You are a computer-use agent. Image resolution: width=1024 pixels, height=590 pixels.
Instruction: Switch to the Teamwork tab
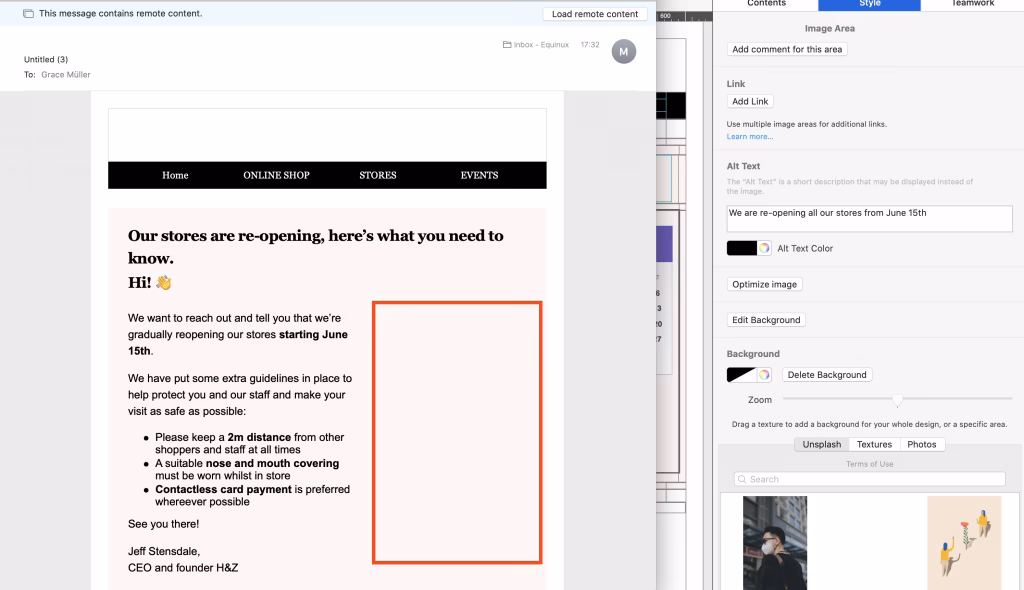pos(972,4)
